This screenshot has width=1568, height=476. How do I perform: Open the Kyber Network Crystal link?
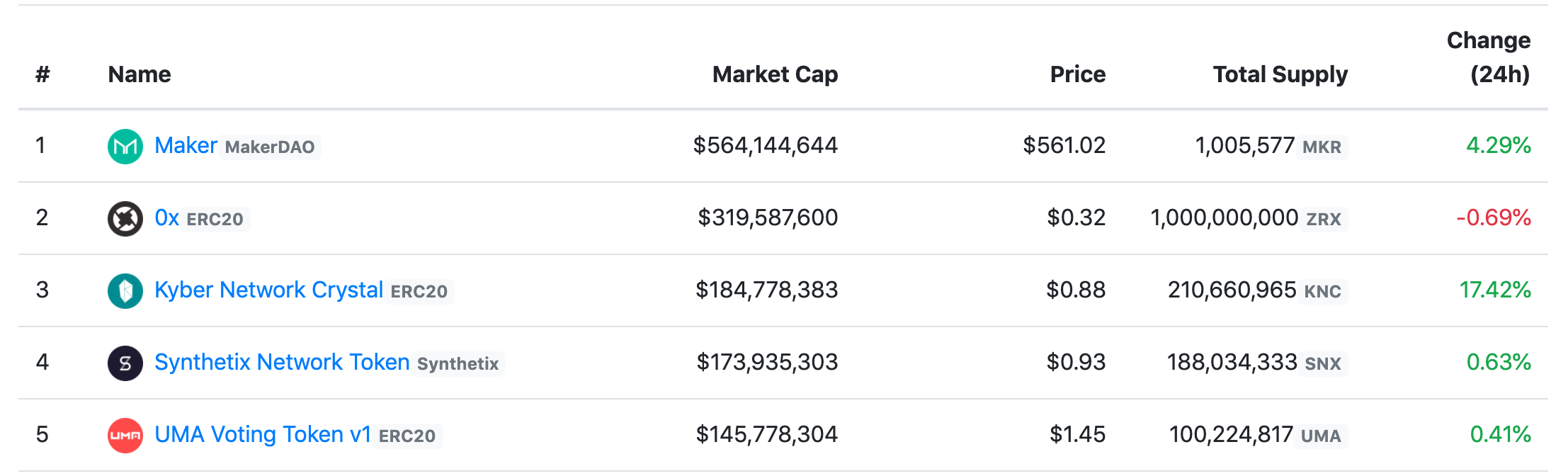click(268, 290)
